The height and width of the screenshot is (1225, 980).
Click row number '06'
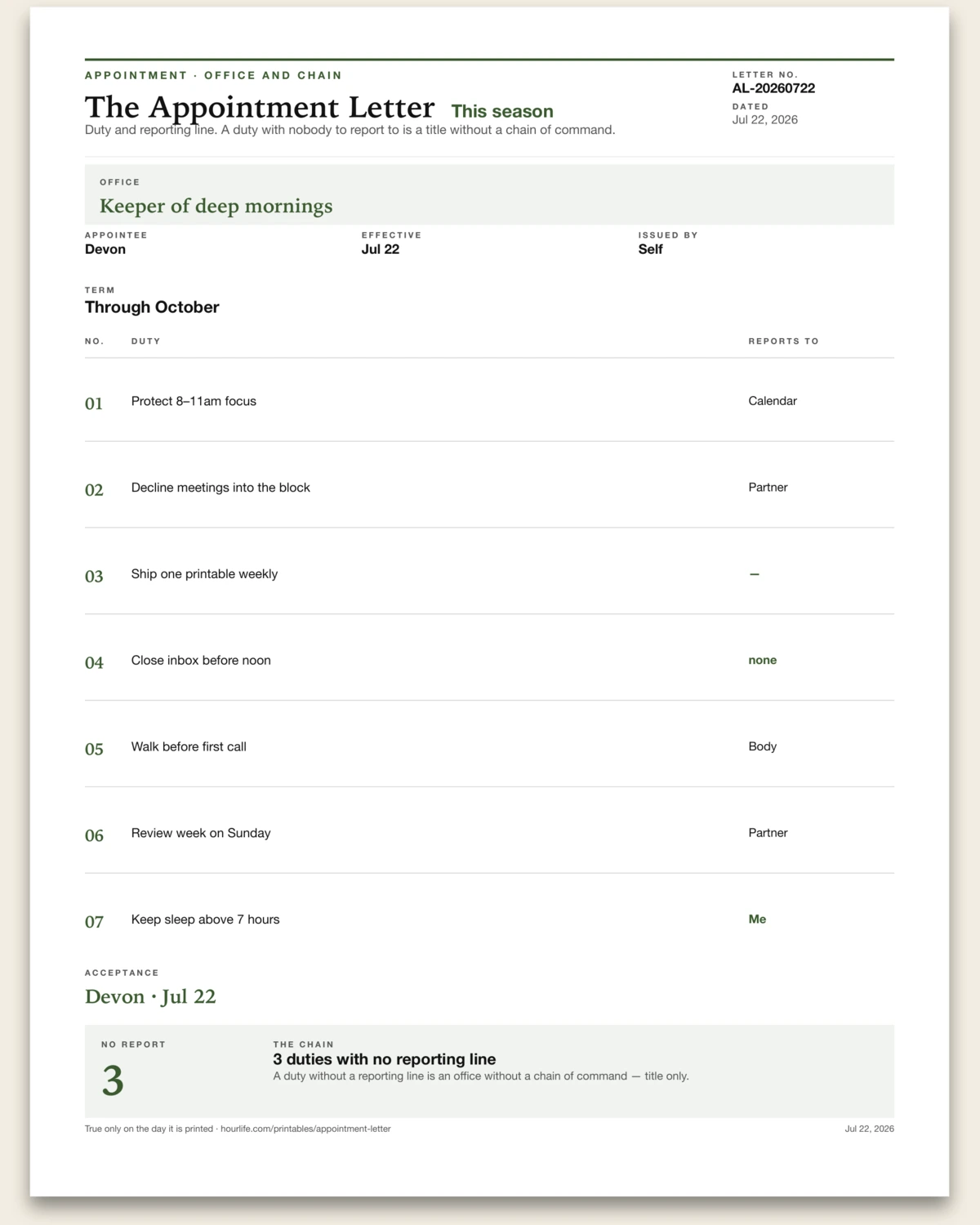click(x=94, y=835)
